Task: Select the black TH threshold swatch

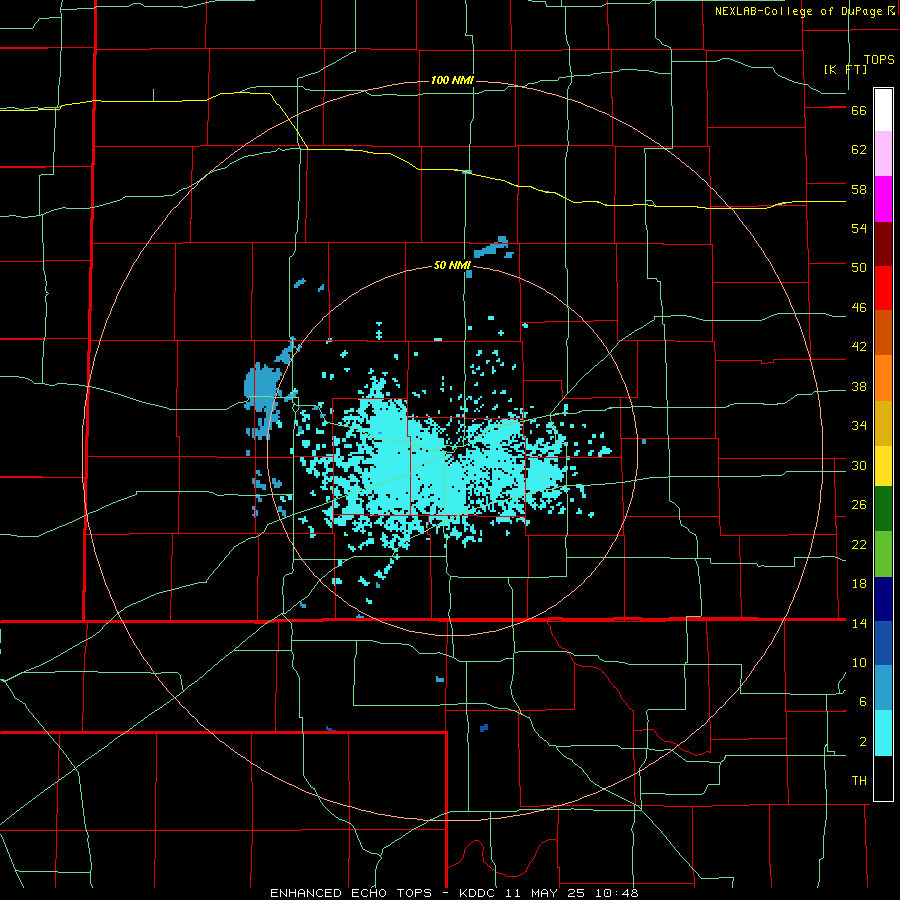Action: coord(883,778)
